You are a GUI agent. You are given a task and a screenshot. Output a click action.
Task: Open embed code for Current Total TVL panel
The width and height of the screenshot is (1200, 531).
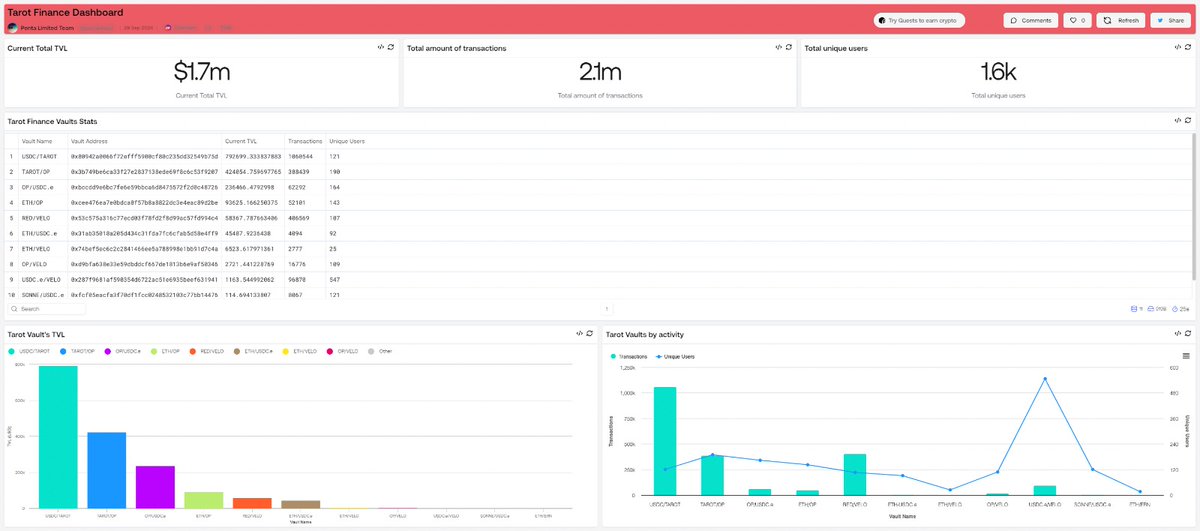(381, 47)
